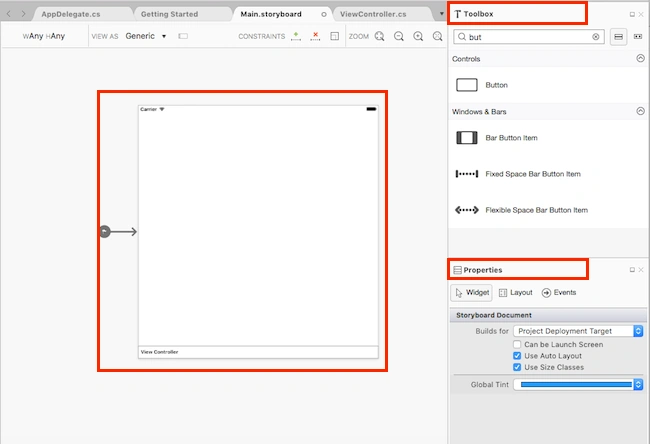Show the Events properties section
This screenshot has width=650, height=444.
tap(559, 293)
